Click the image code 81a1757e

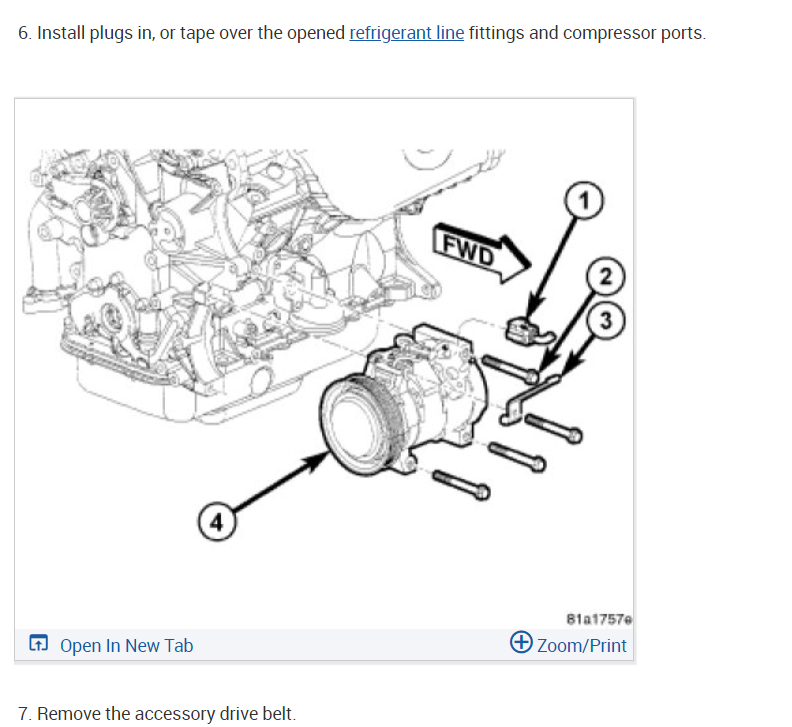pos(599,619)
